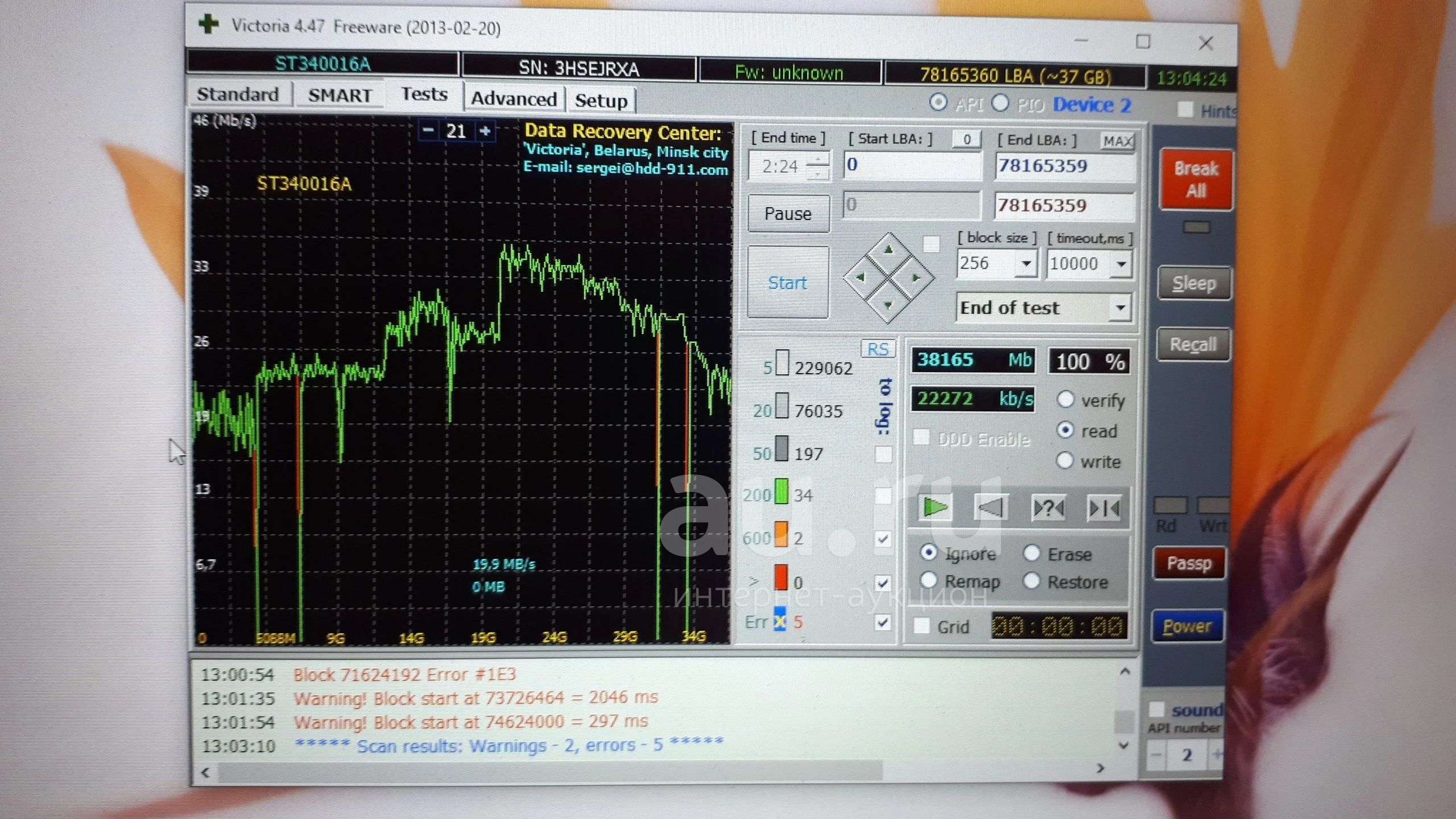Toggle log checkbox for over-600ms red blocks
Screen dimensions: 1456x819
pos(883,582)
